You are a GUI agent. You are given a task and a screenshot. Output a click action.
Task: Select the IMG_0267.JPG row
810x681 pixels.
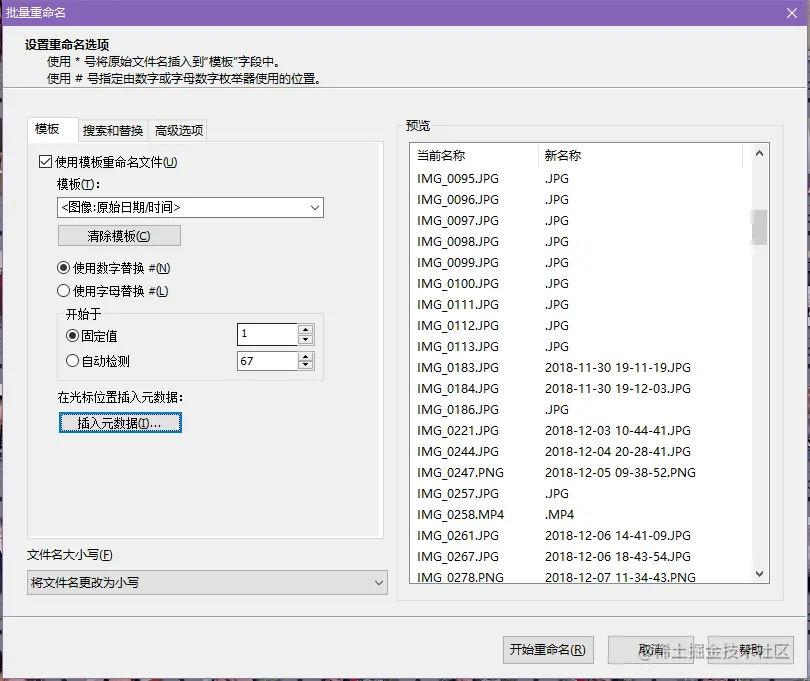[581, 556]
